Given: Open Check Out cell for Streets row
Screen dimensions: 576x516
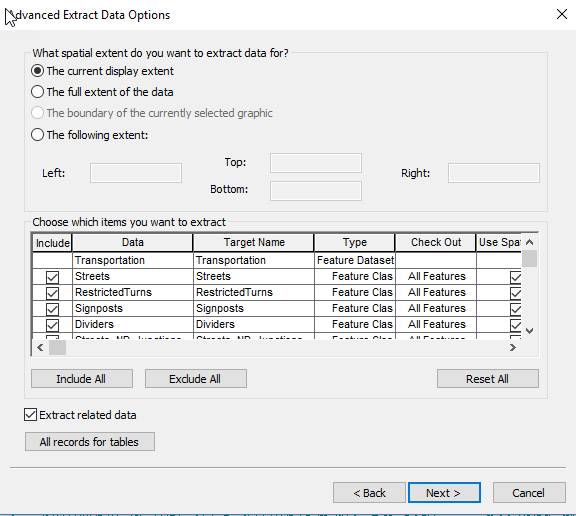Looking at the screenshot, I should coord(436,276).
